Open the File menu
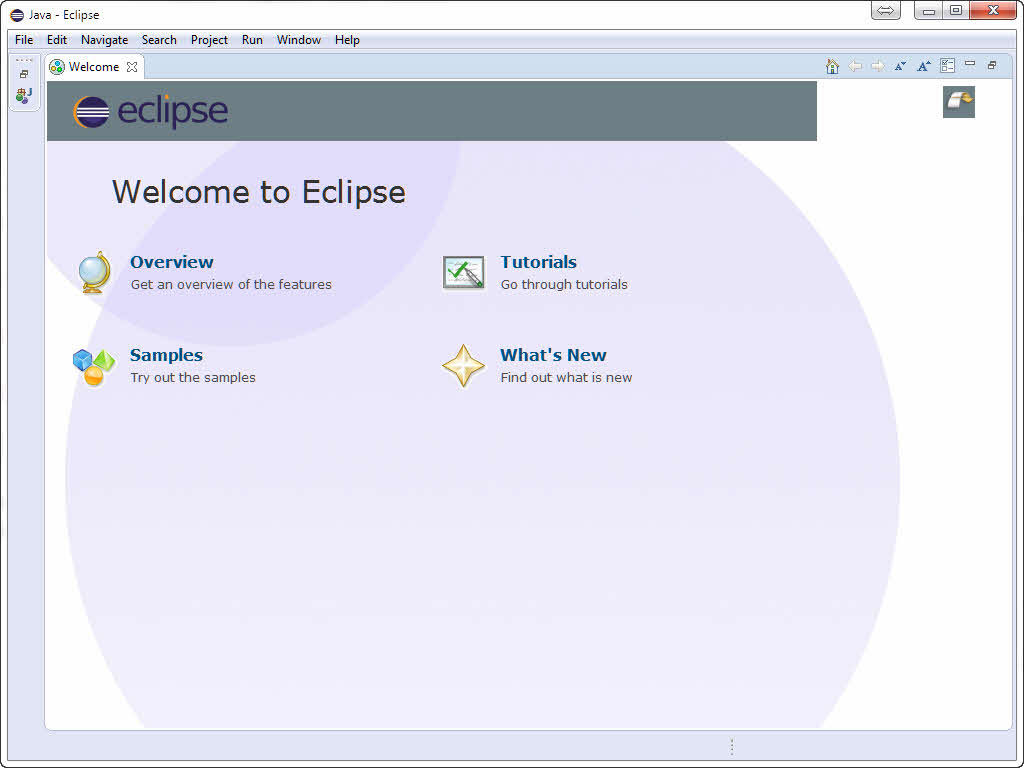The width and height of the screenshot is (1024, 768). coord(24,40)
